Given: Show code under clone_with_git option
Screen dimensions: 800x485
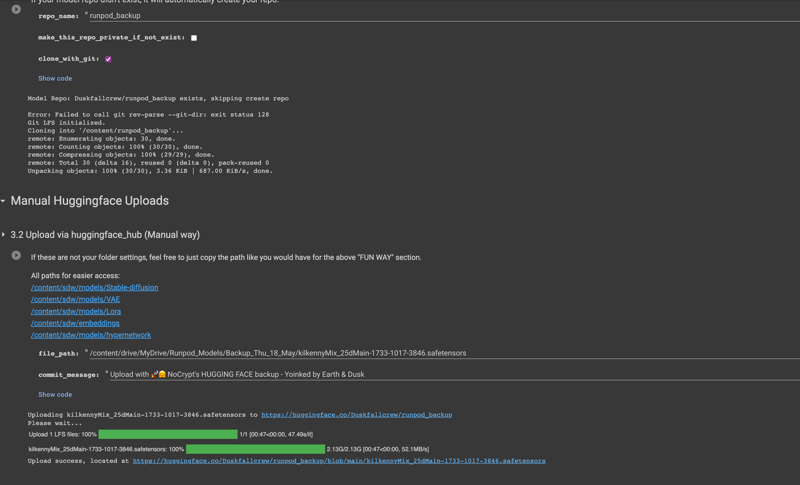Looking at the screenshot, I should [x=55, y=79].
